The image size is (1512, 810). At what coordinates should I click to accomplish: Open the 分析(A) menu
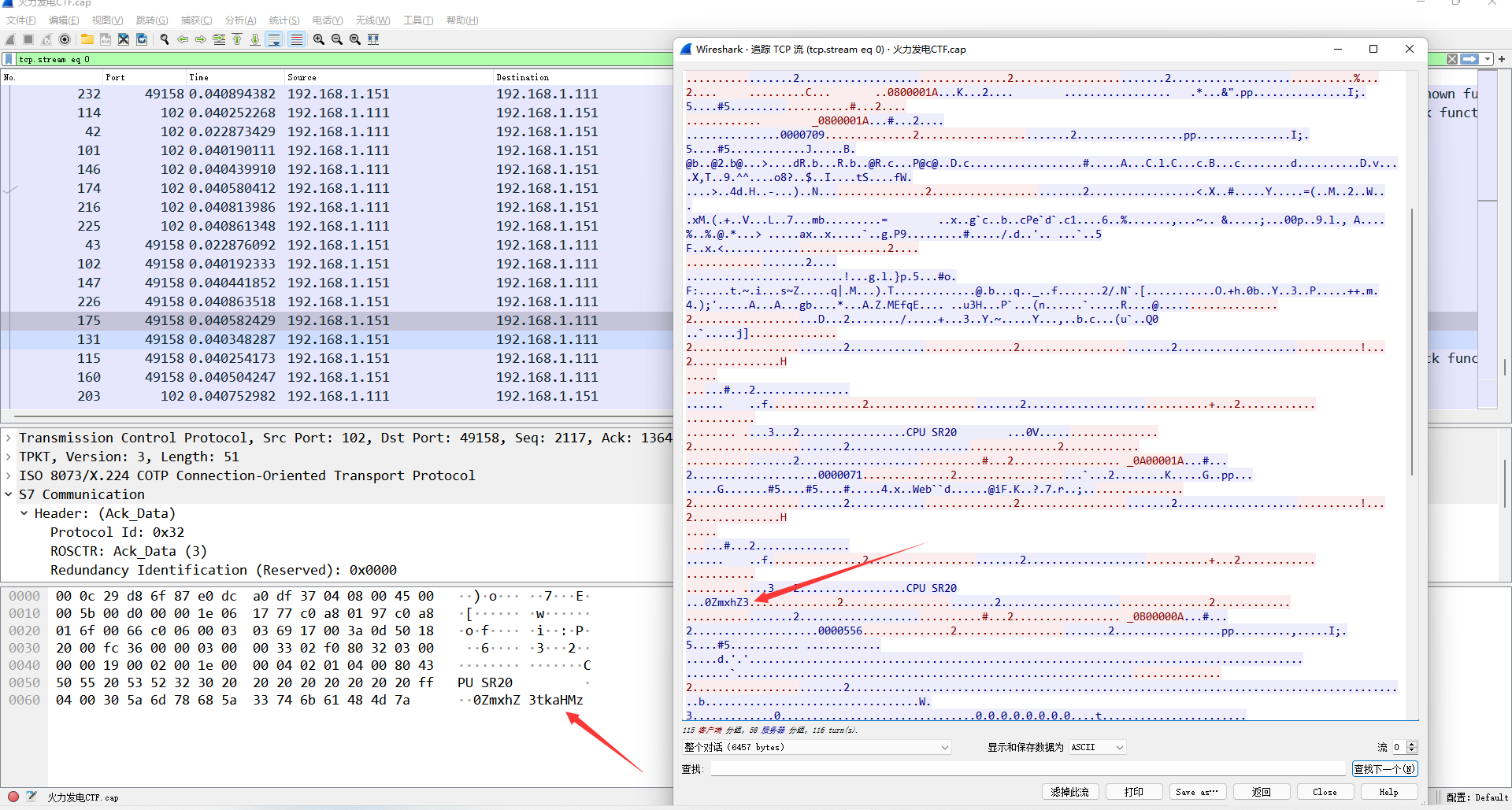coord(240,20)
